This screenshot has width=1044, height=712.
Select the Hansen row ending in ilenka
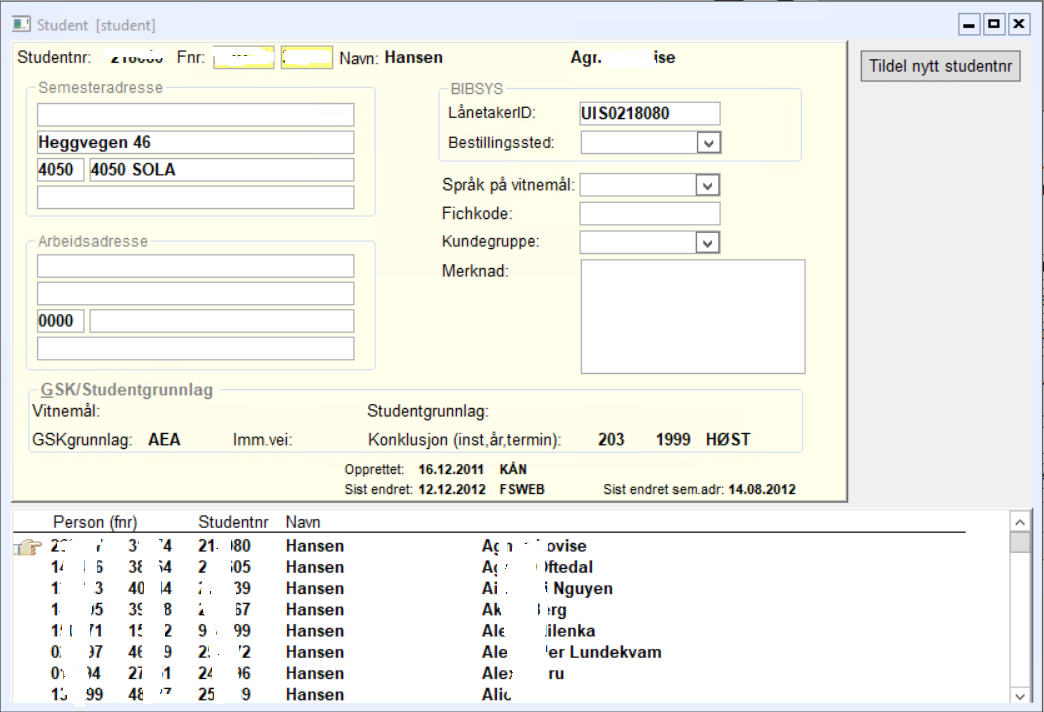click(x=489, y=631)
